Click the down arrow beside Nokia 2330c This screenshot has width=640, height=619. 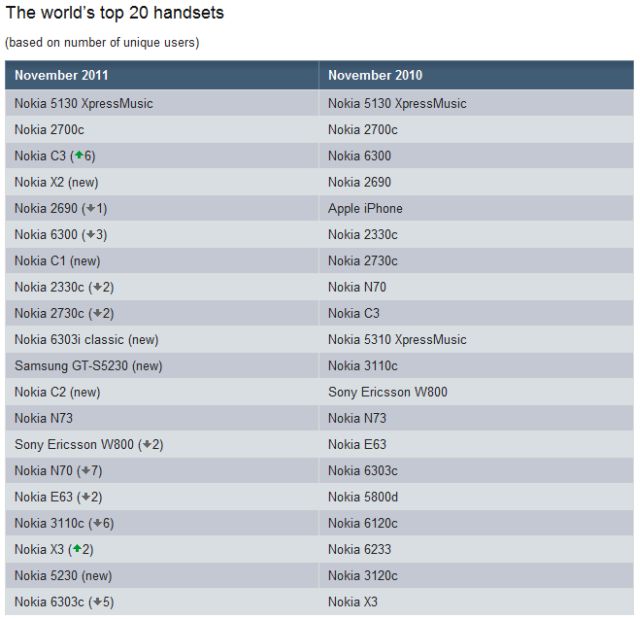point(97,286)
